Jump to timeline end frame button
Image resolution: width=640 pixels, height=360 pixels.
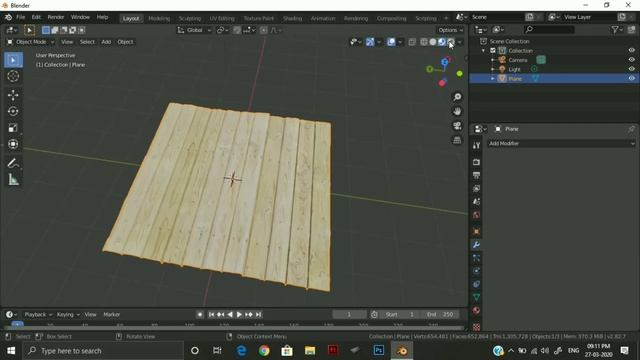point(258,315)
